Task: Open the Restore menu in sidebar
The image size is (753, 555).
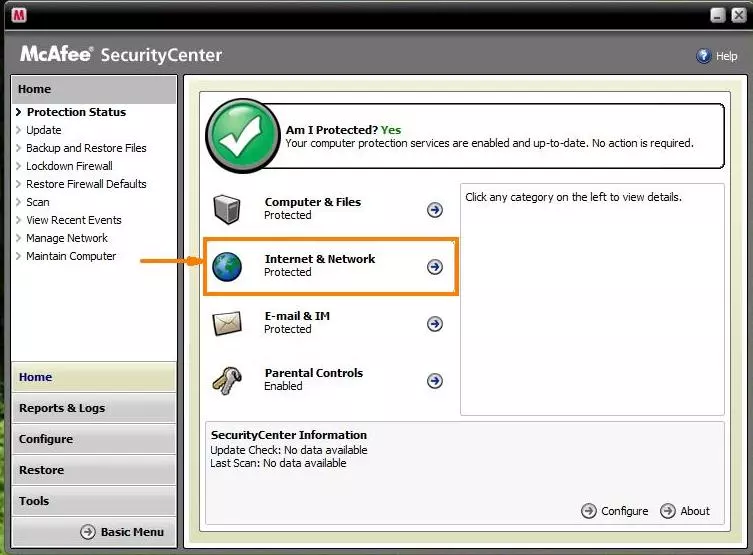Action: [x=94, y=470]
